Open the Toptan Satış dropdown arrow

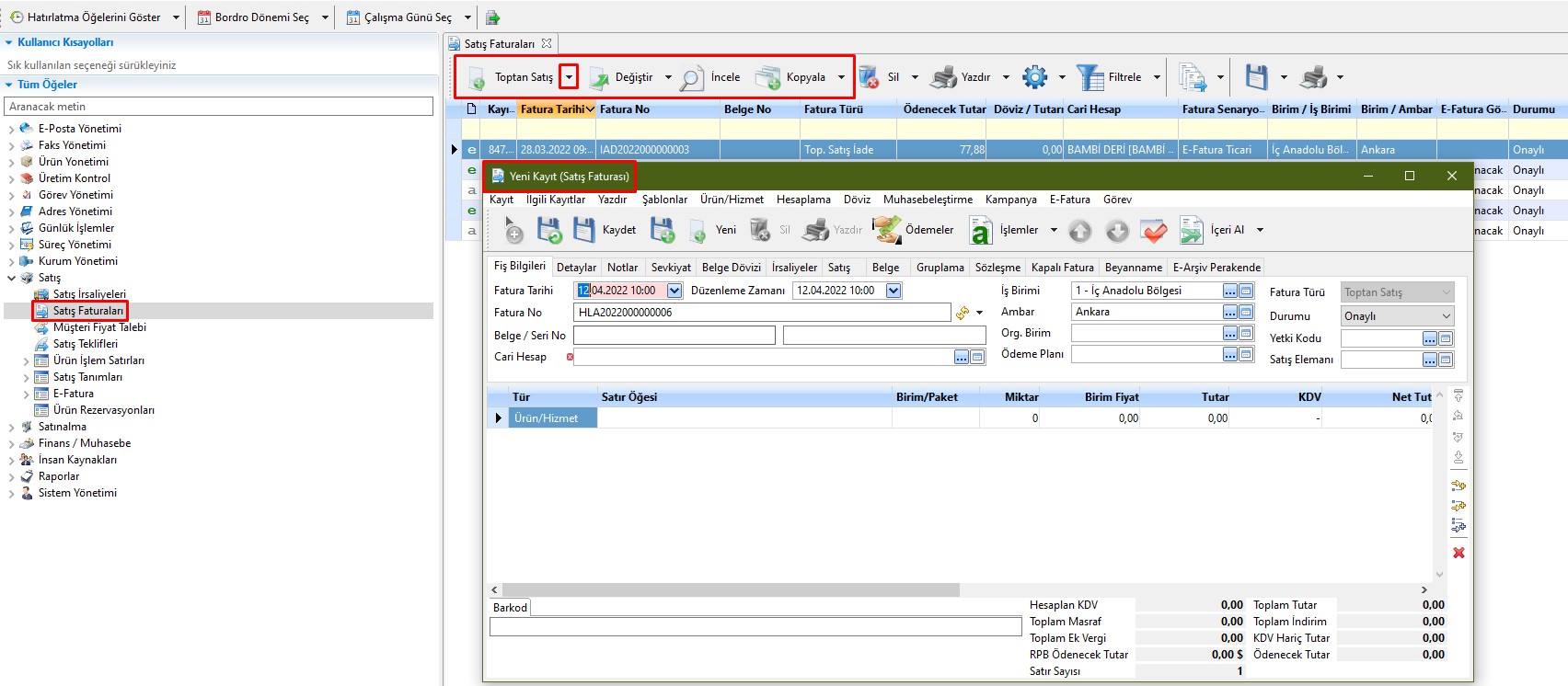tap(570, 77)
